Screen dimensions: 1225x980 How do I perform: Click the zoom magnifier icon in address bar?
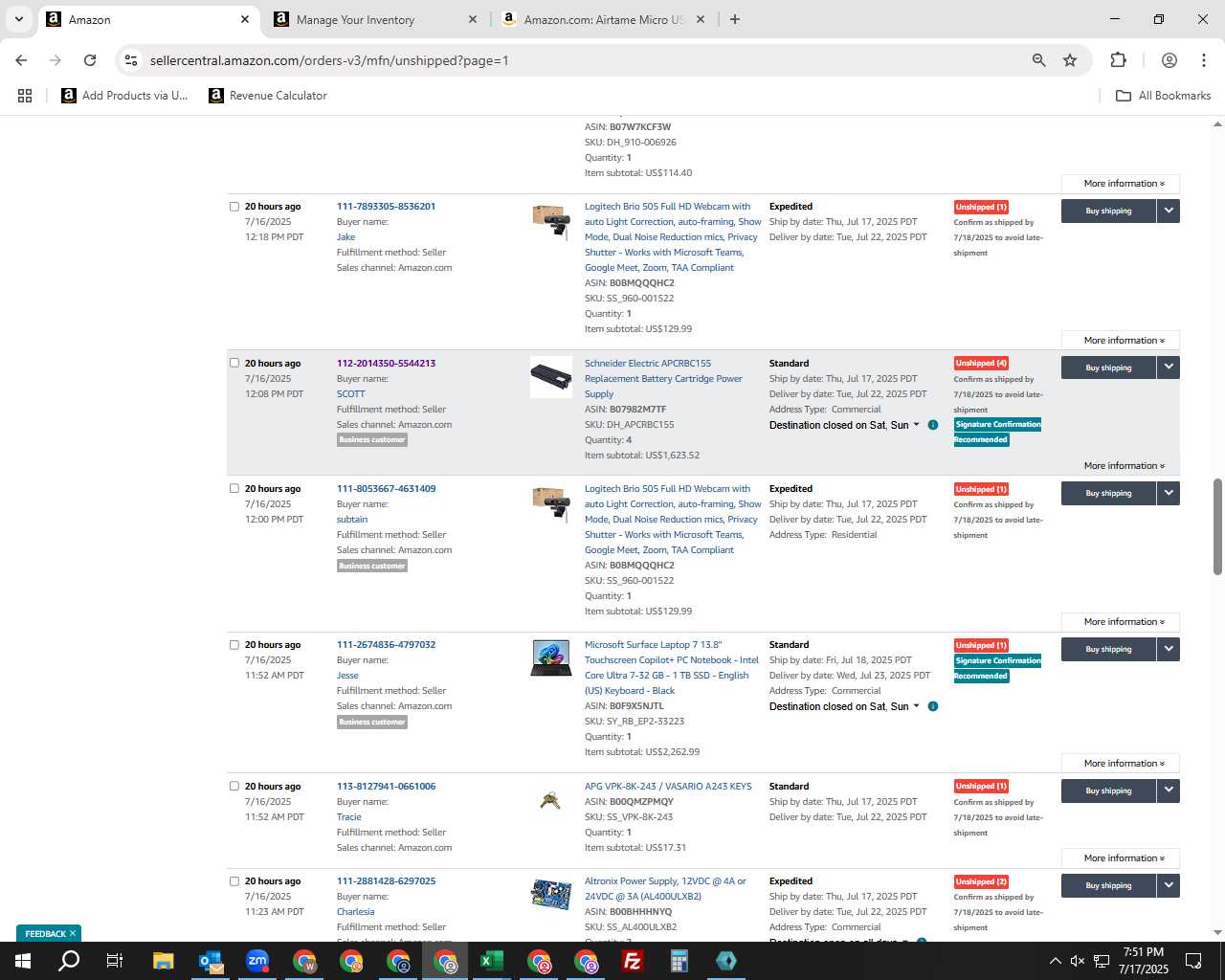(1038, 60)
